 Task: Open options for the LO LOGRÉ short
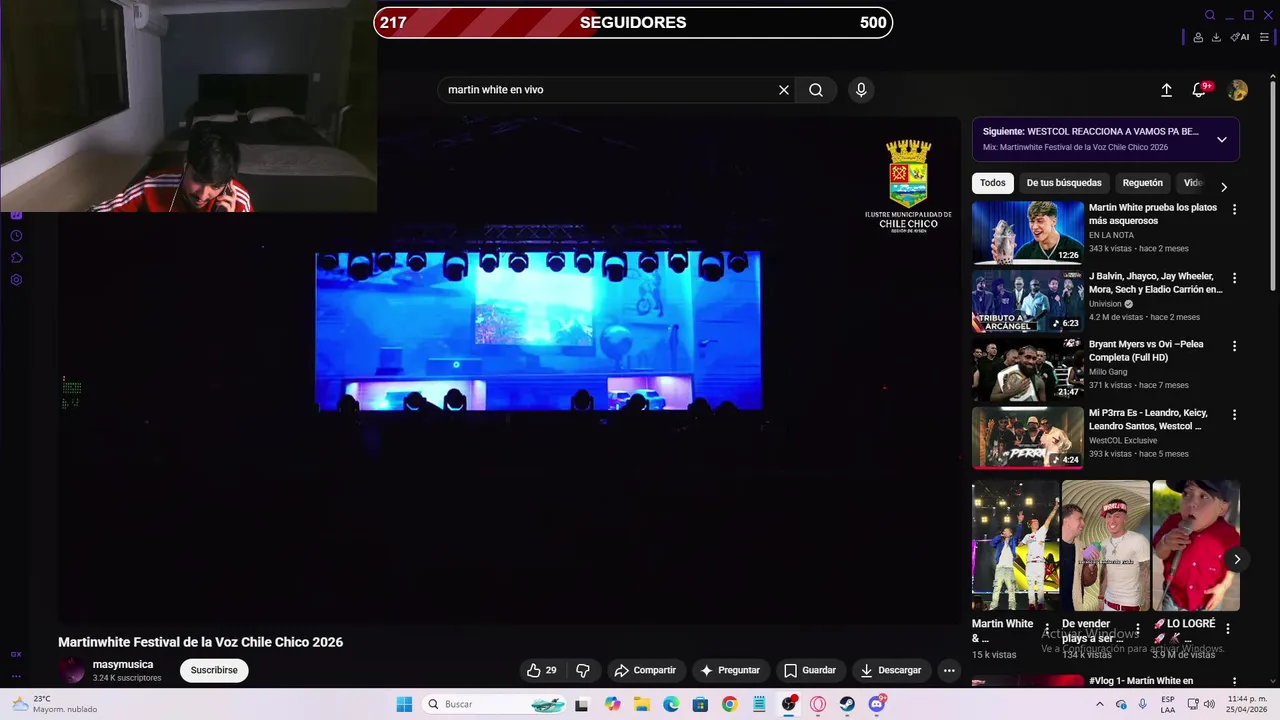tap(1228, 629)
